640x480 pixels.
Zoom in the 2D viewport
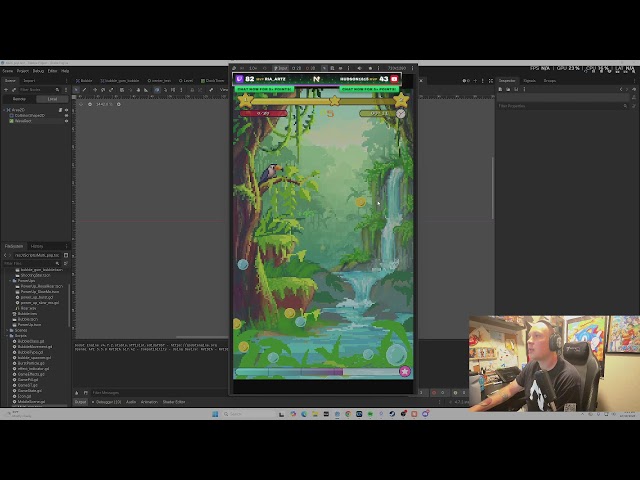tap(119, 104)
